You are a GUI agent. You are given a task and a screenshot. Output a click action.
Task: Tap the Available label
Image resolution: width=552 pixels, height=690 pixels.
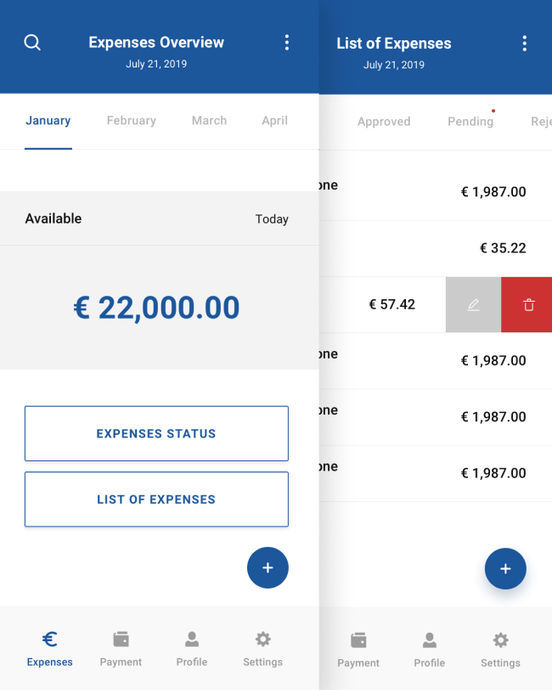(53, 219)
